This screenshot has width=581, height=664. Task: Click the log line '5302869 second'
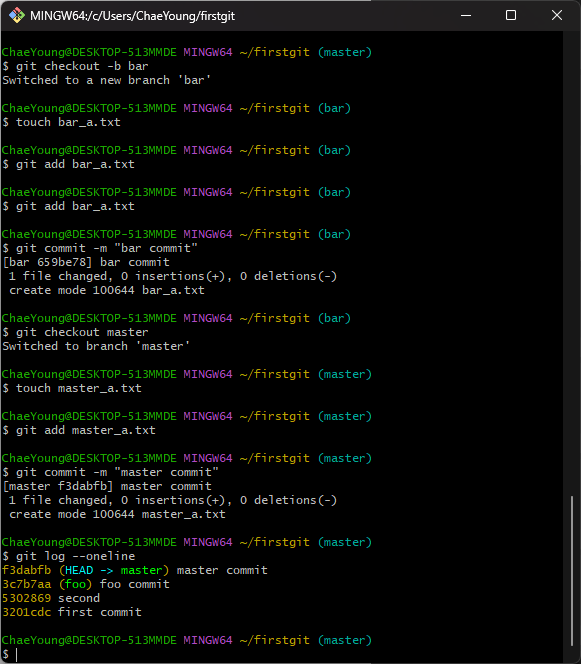click(x=51, y=598)
